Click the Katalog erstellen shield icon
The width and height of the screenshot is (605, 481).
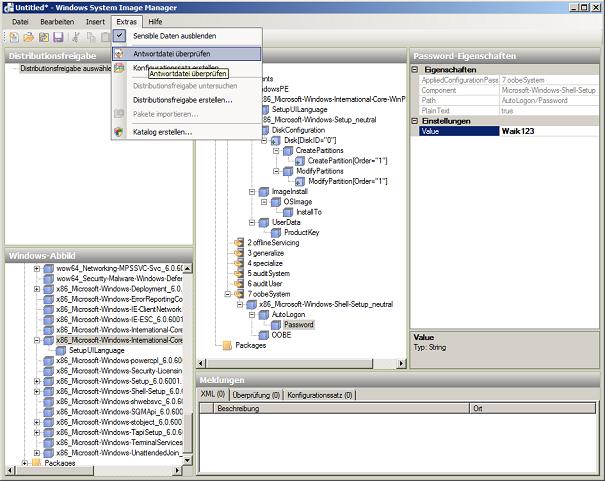tap(119, 132)
